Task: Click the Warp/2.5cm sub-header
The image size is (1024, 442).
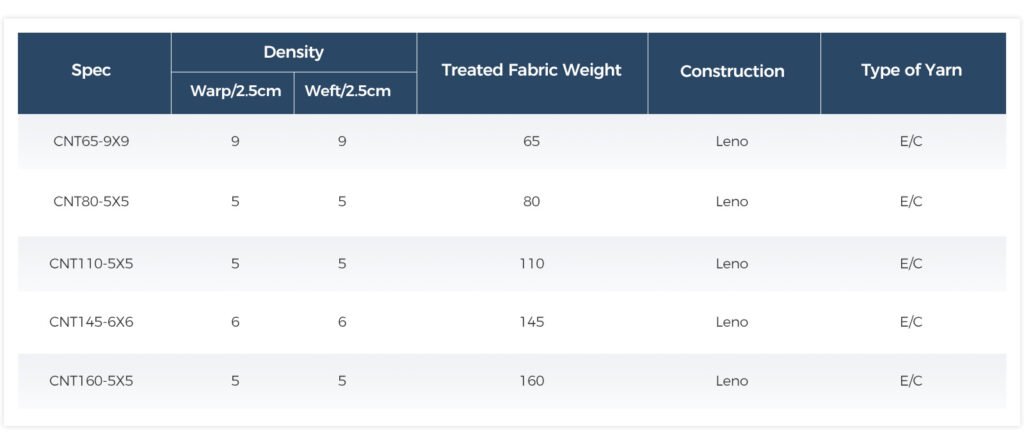Action: [x=235, y=91]
